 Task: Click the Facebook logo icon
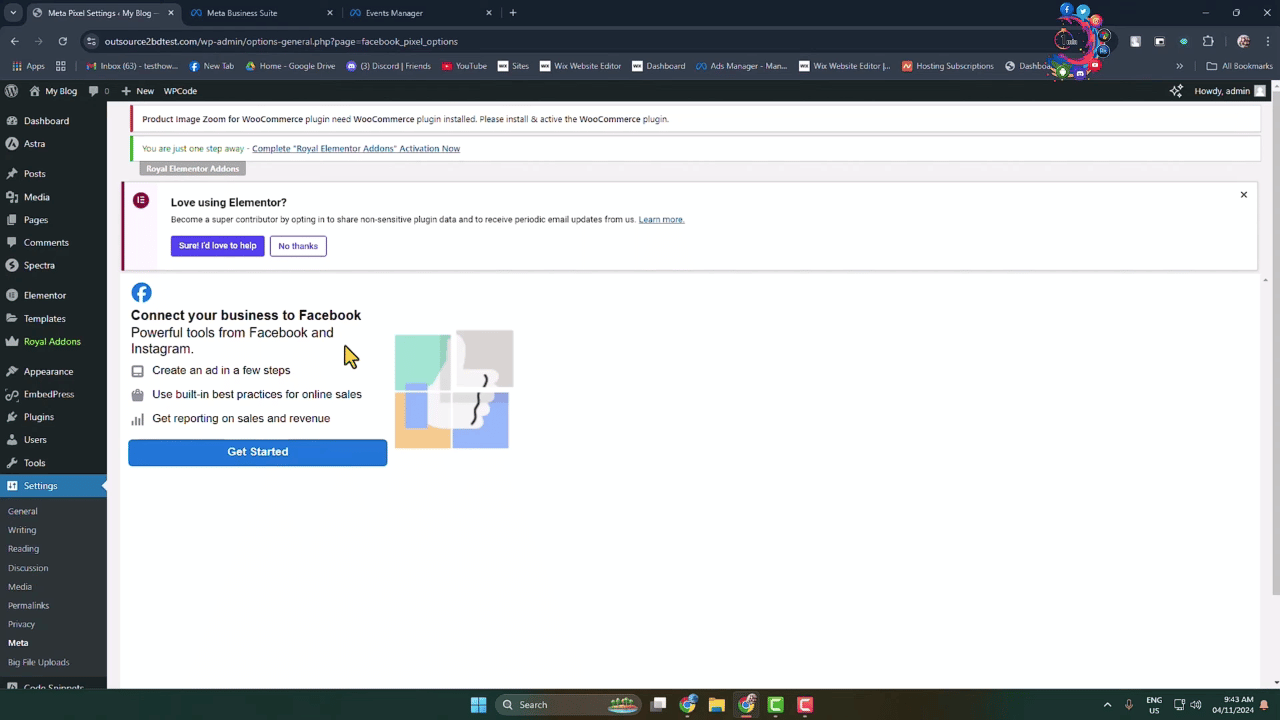click(x=142, y=292)
